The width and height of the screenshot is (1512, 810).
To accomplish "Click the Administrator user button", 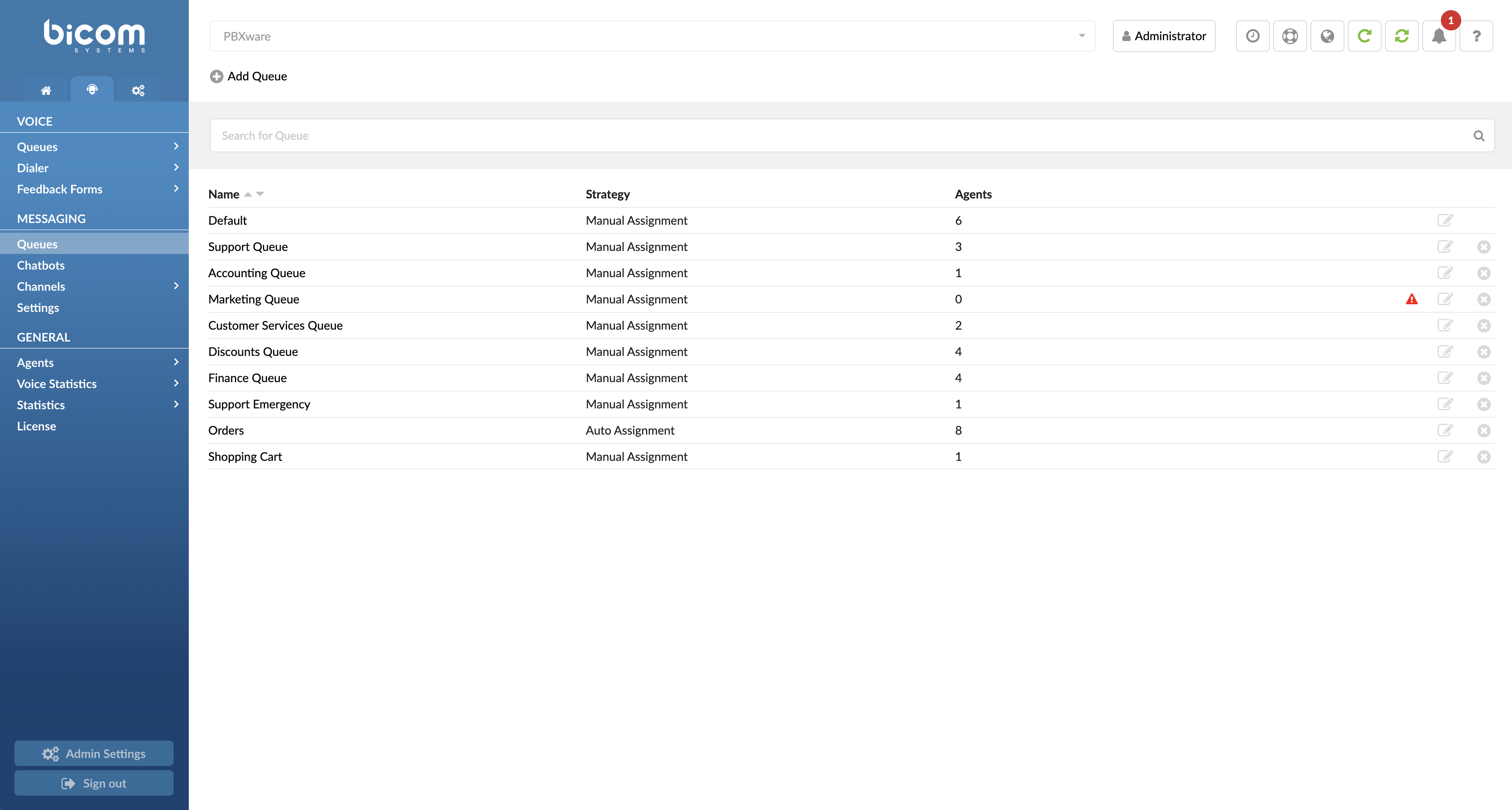I will [x=1164, y=36].
